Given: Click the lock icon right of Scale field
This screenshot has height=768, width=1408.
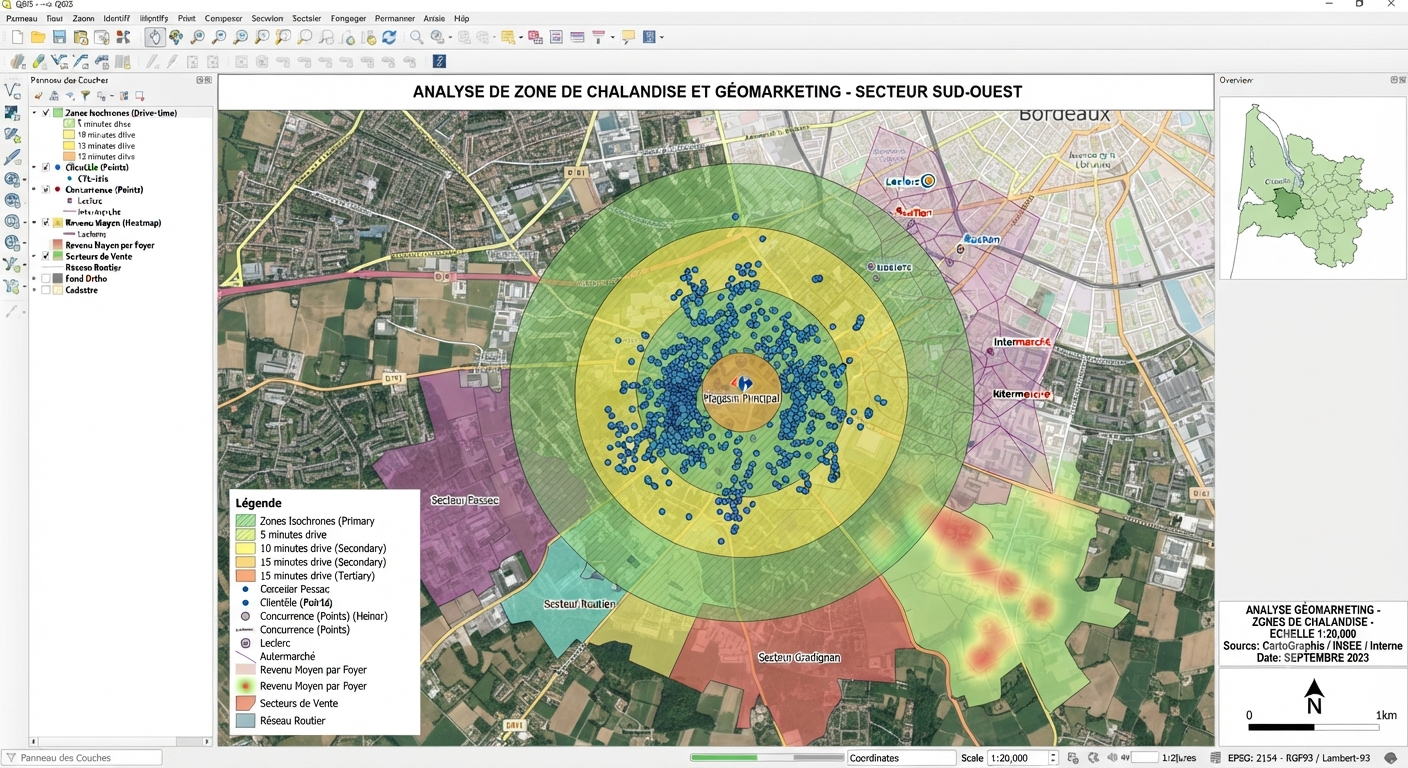Looking at the screenshot, I should click(1072, 758).
